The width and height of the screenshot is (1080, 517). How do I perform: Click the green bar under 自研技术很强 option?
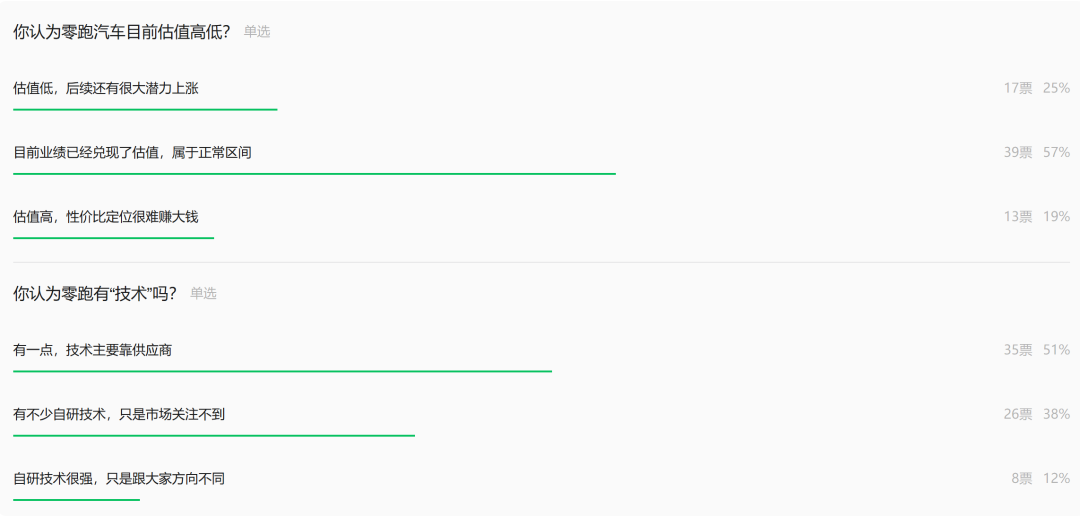[76, 499]
